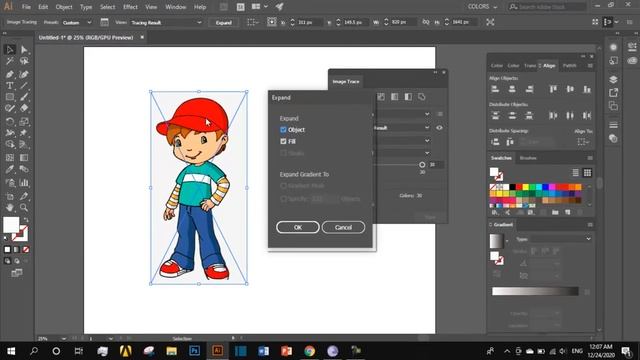
Task: Pick the Eyedropper tool
Action: (x=10, y=169)
